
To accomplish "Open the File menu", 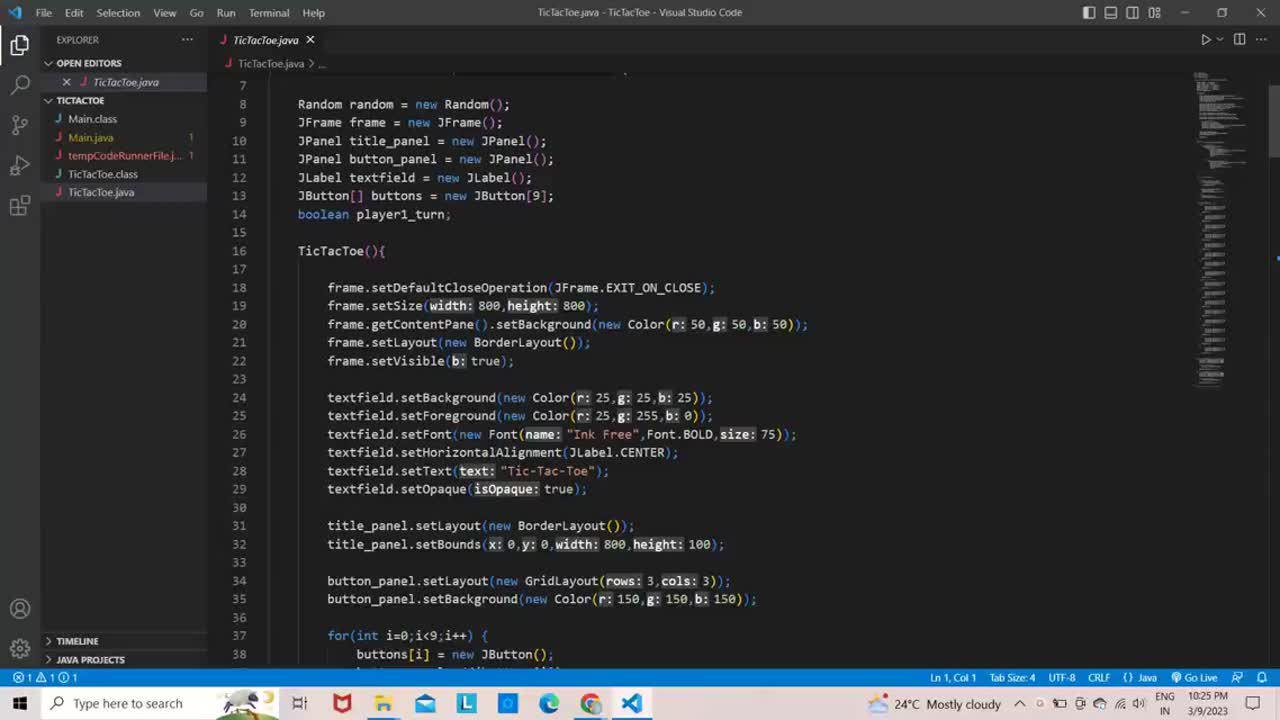I will pyautogui.click(x=44, y=13).
